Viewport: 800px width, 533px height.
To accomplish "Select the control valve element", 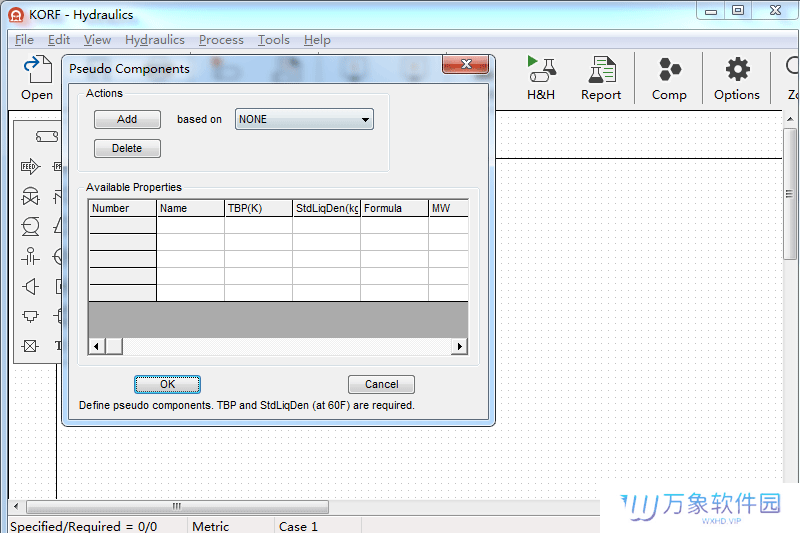I will click(30, 196).
